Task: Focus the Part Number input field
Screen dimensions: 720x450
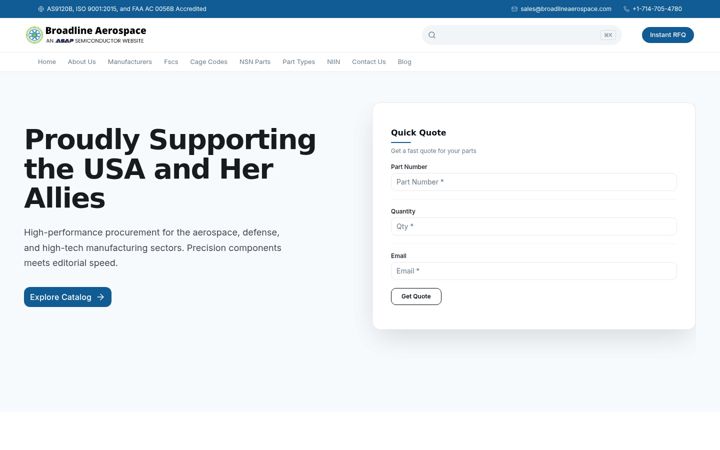Action: [x=534, y=182]
